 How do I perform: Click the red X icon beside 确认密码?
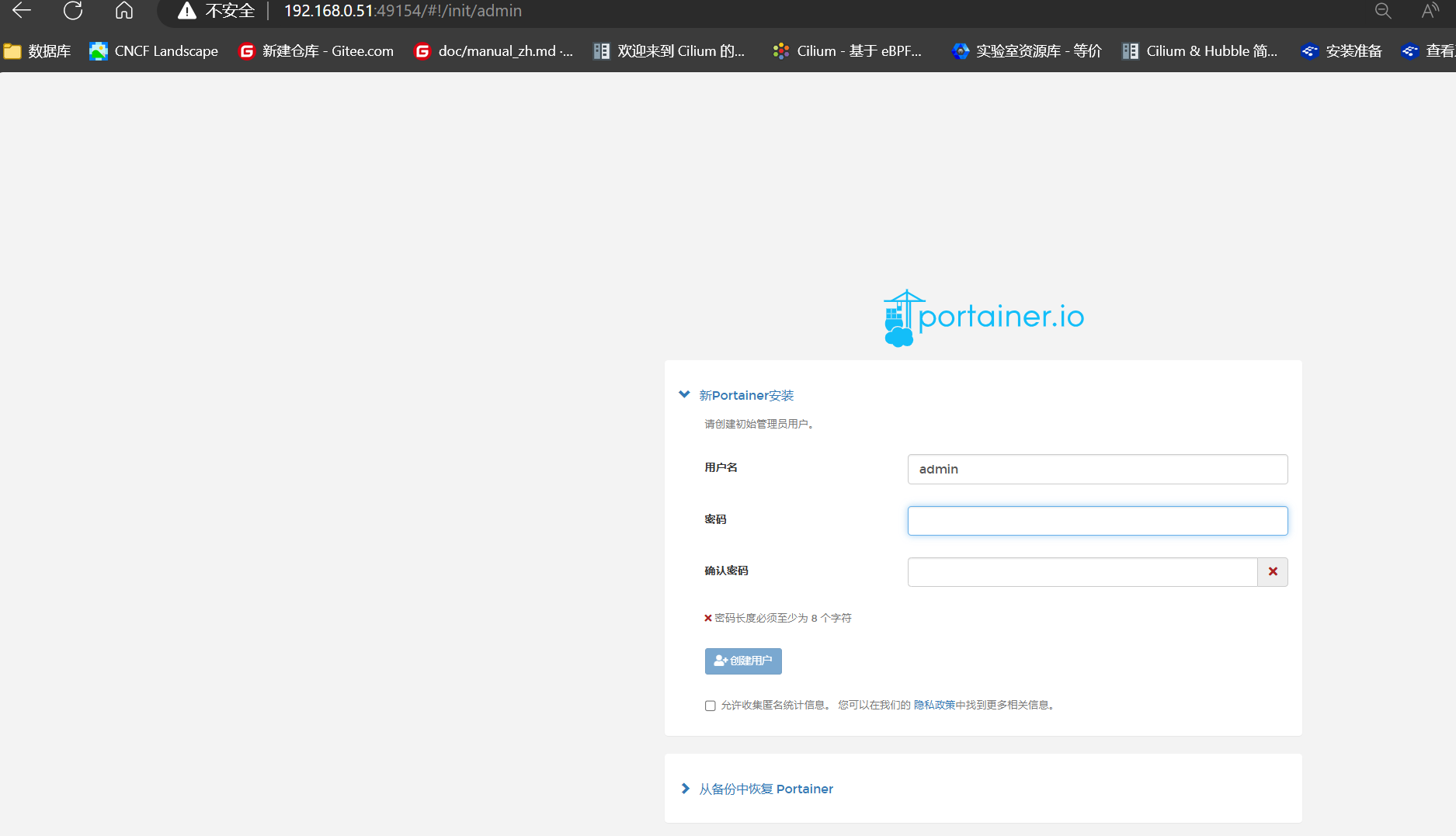1273,572
